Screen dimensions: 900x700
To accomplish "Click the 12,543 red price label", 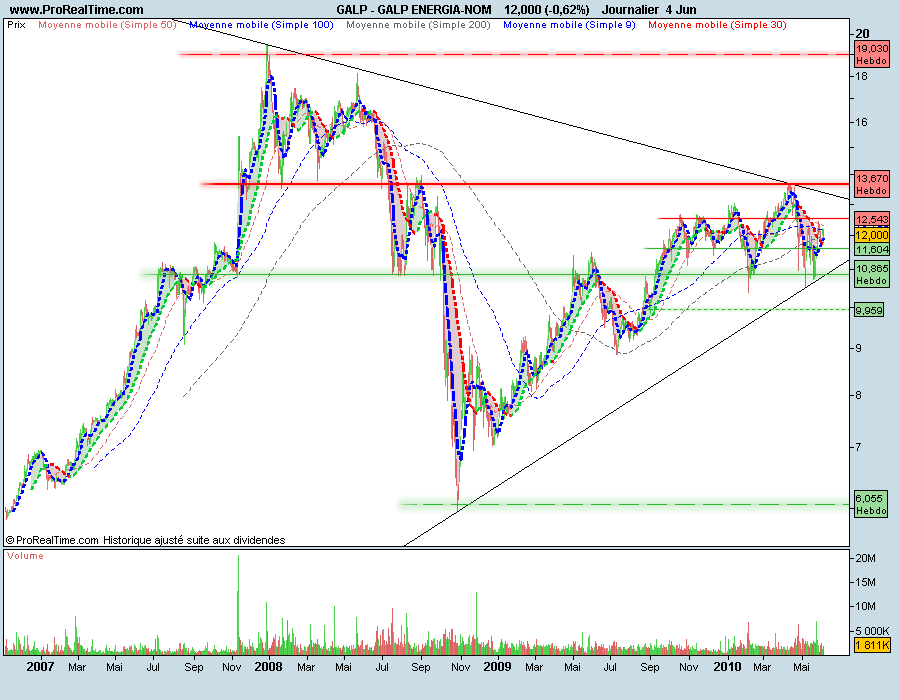I will coord(872,219).
